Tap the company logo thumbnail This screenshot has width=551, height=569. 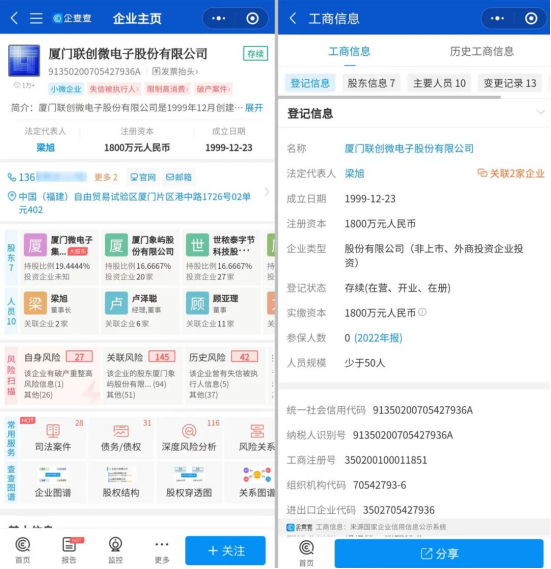point(24,61)
